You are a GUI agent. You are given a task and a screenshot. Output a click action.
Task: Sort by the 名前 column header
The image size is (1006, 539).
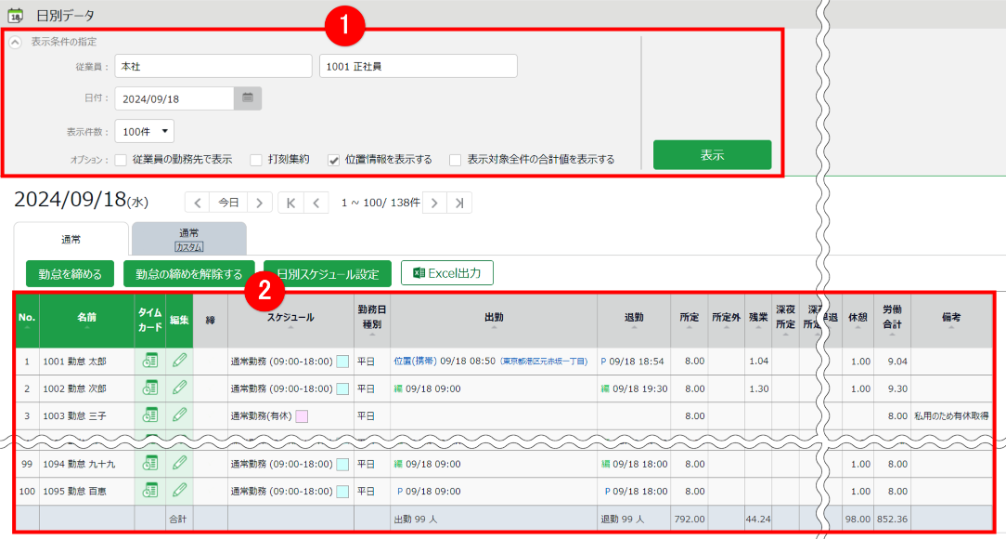click(x=86, y=317)
